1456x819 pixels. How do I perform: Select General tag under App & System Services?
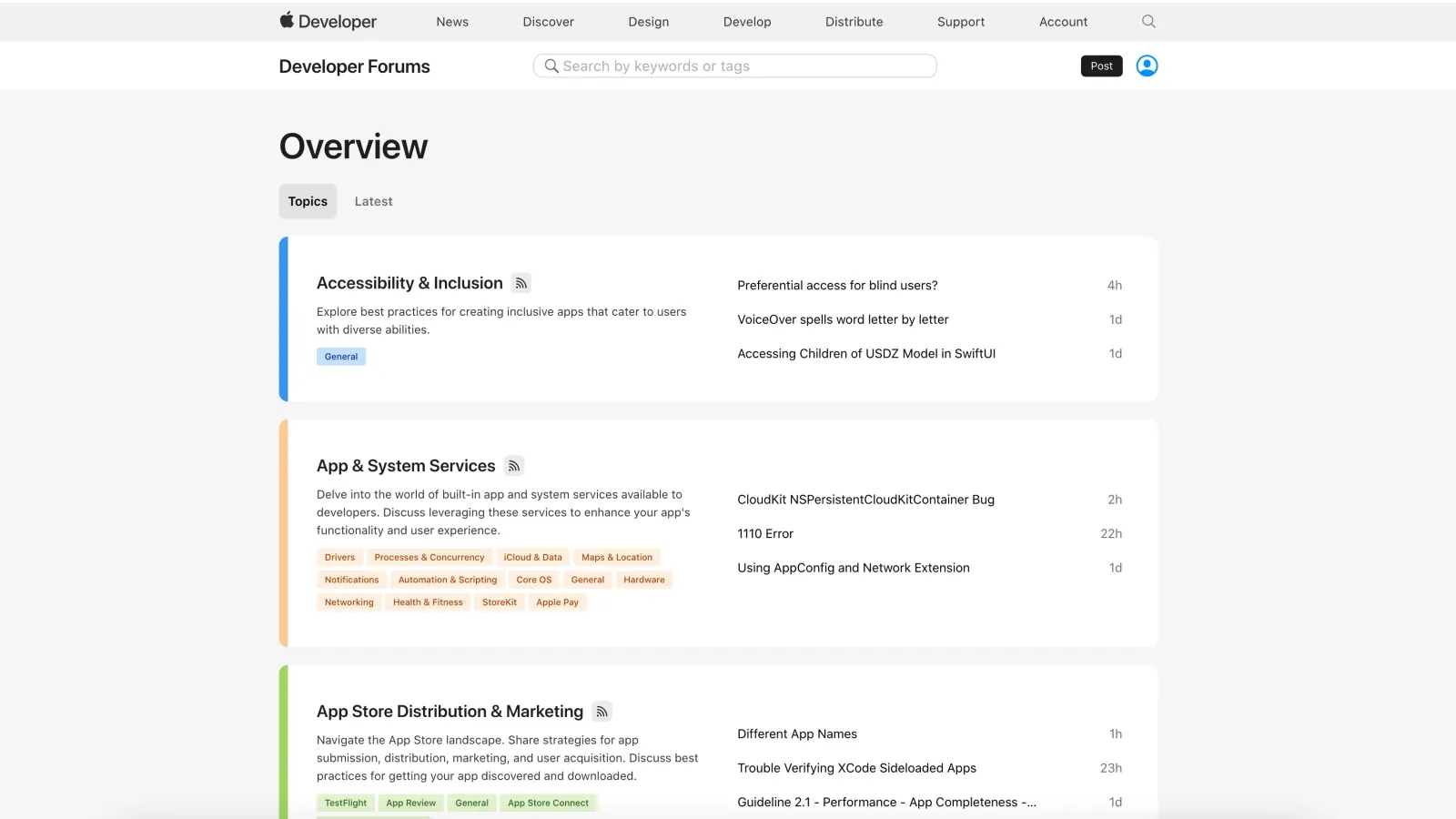pyautogui.click(x=588, y=580)
